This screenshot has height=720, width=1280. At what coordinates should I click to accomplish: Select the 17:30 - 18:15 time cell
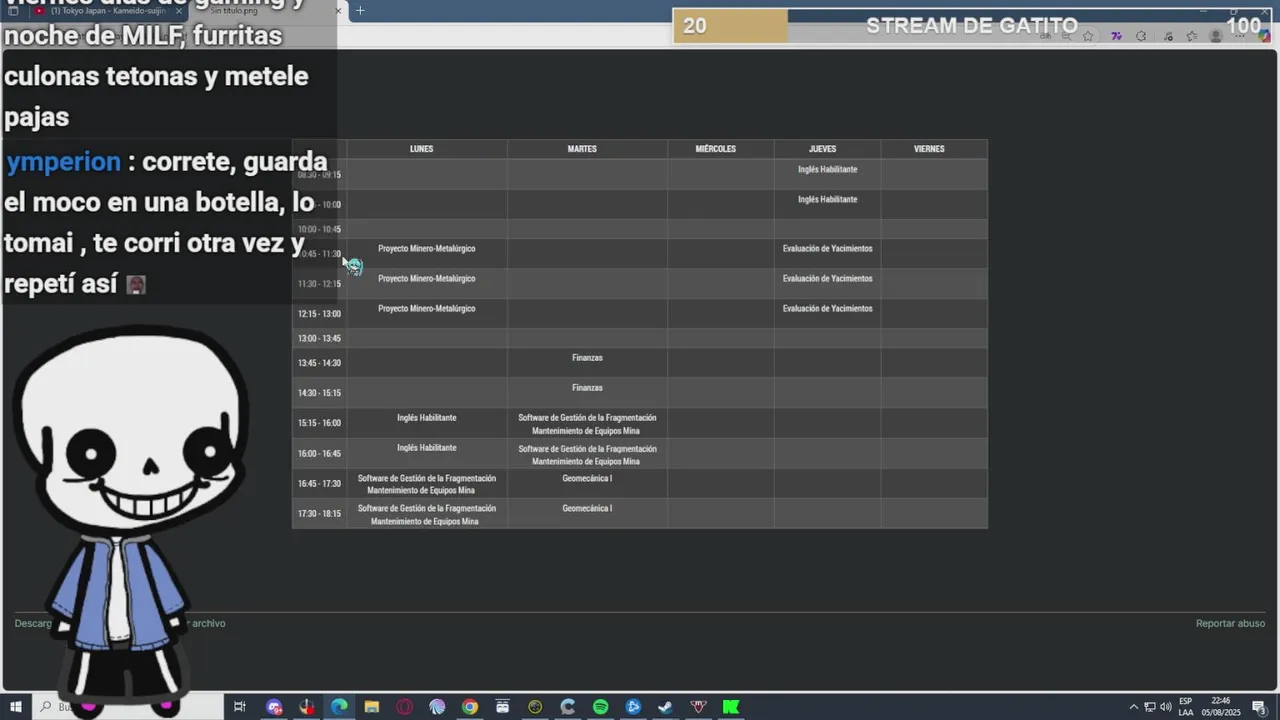[319, 514]
